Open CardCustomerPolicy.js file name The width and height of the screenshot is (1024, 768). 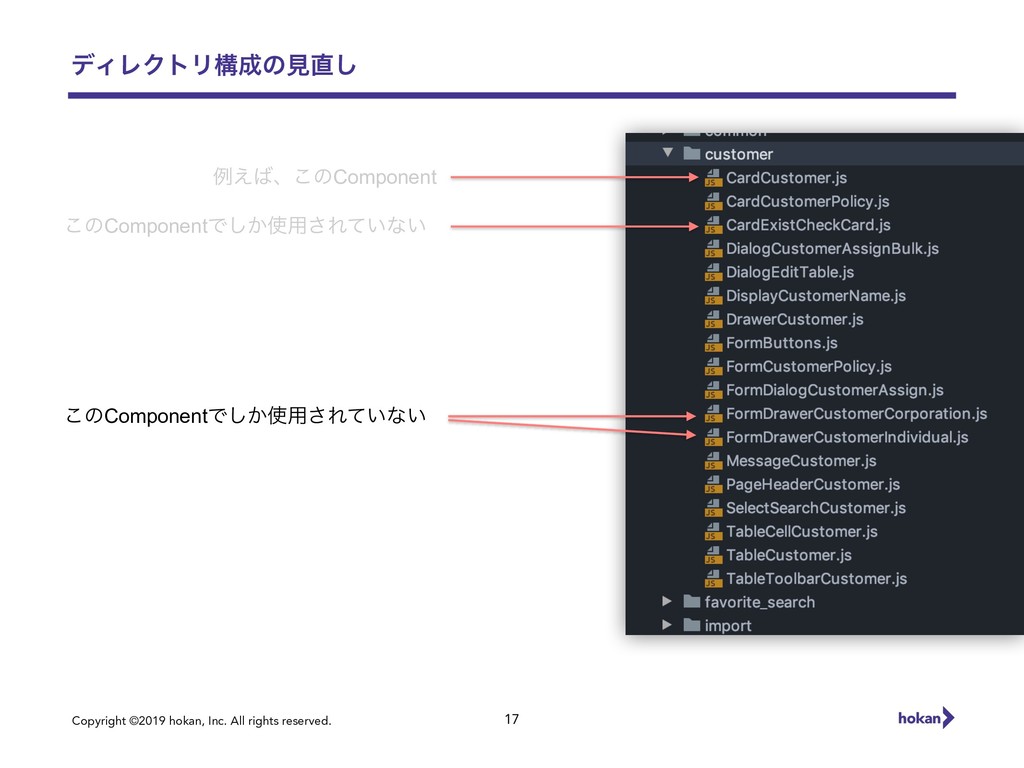tap(808, 201)
